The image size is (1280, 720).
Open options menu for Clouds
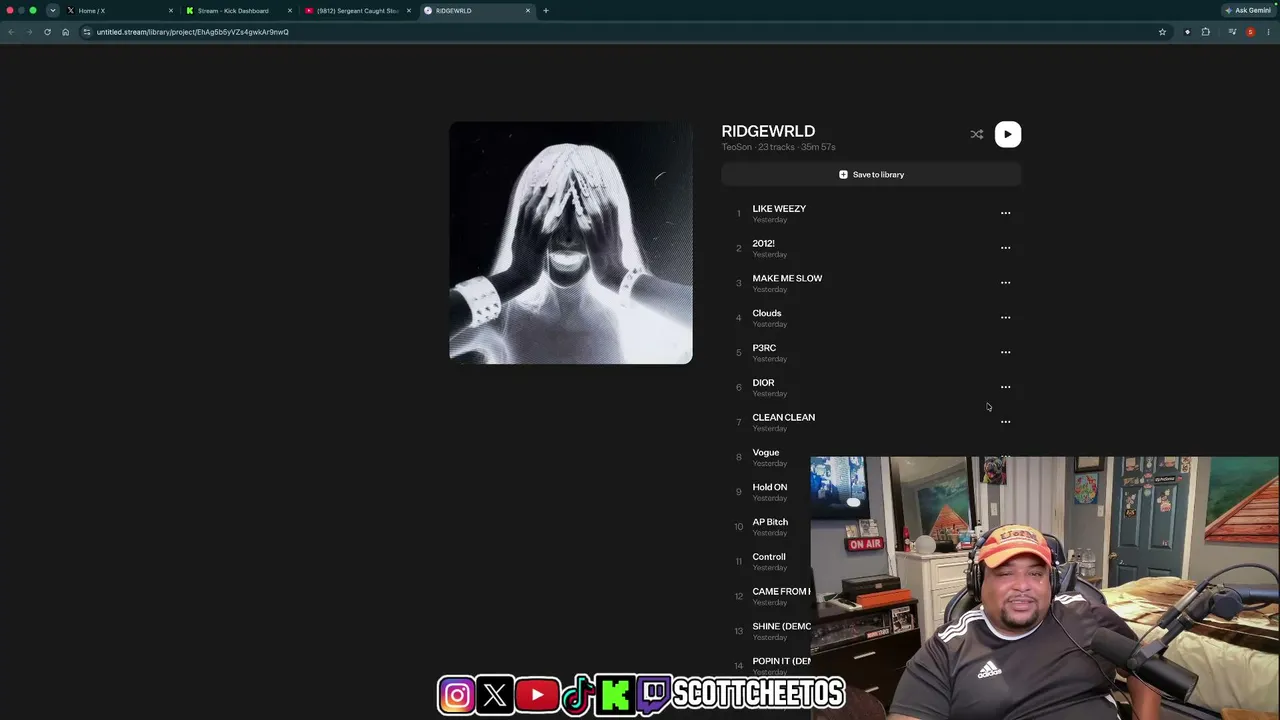pos(1005,318)
